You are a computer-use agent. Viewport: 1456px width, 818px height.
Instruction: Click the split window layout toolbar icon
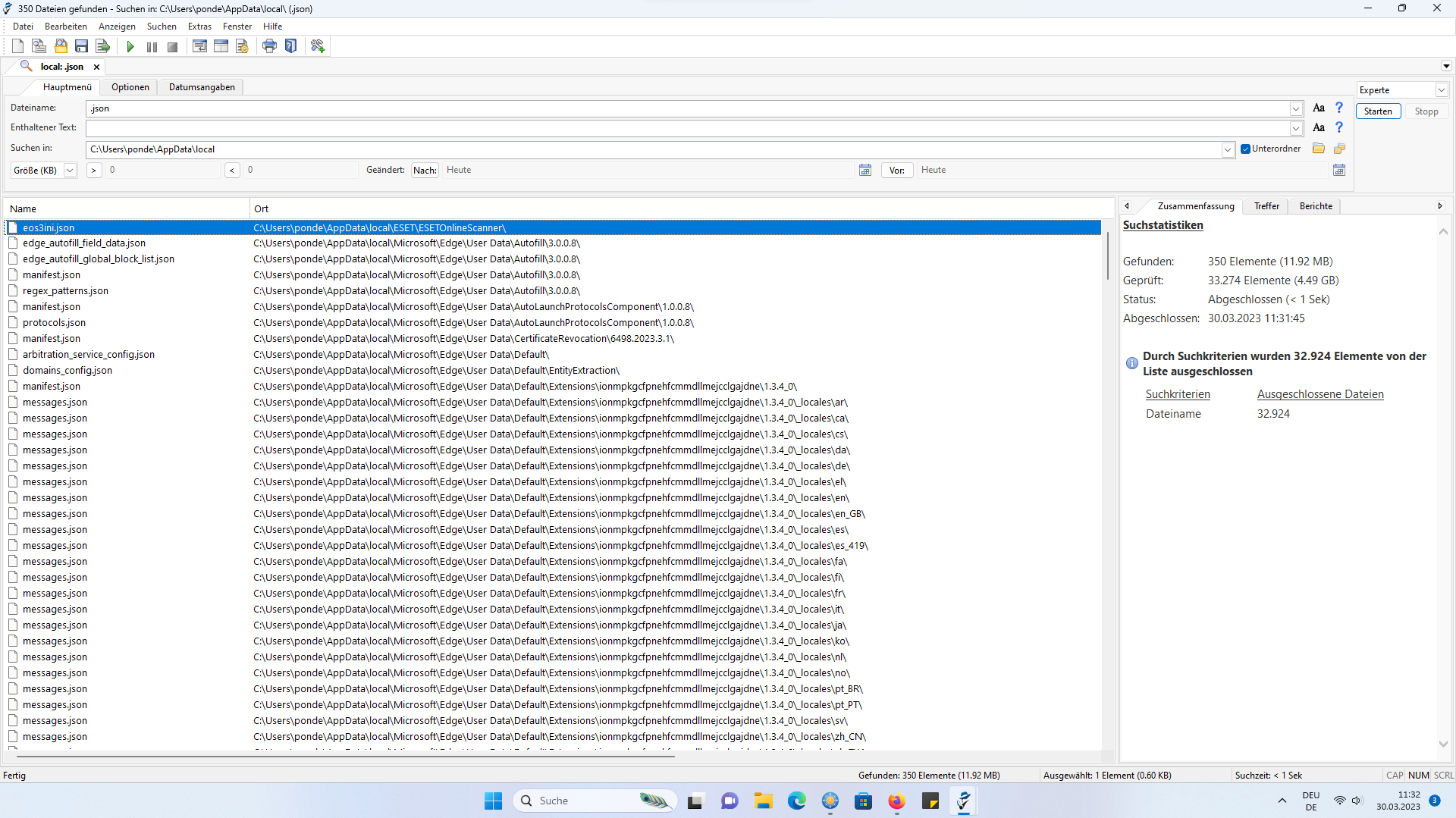pyautogui.click(x=221, y=46)
